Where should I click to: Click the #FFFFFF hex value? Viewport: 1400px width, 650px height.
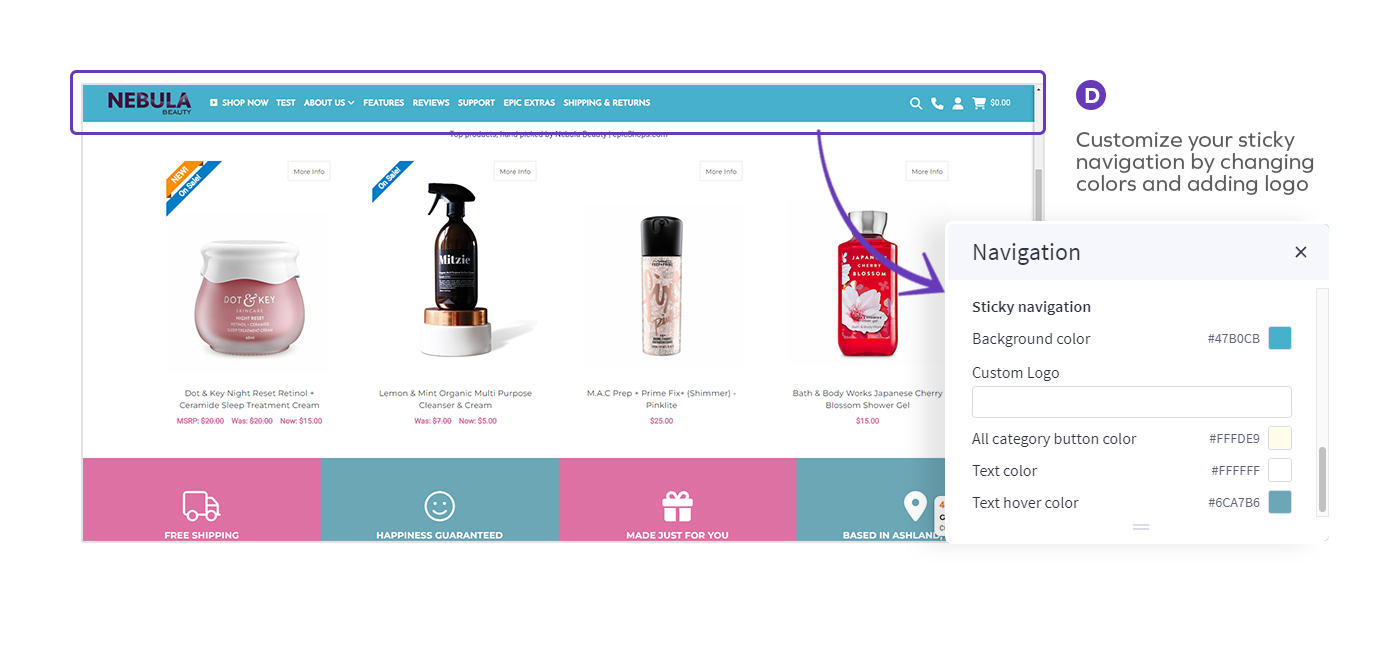1236,471
